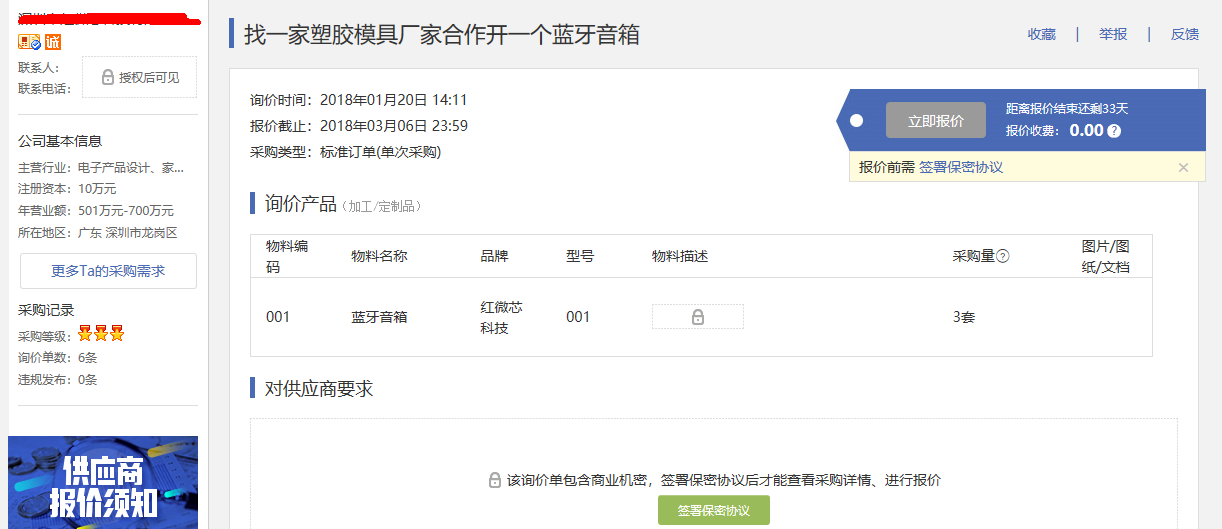Image resolution: width=1222 pixels, height=529 pixels.
Task: Click the 型号 column header
Action: [x=580, y=256]
